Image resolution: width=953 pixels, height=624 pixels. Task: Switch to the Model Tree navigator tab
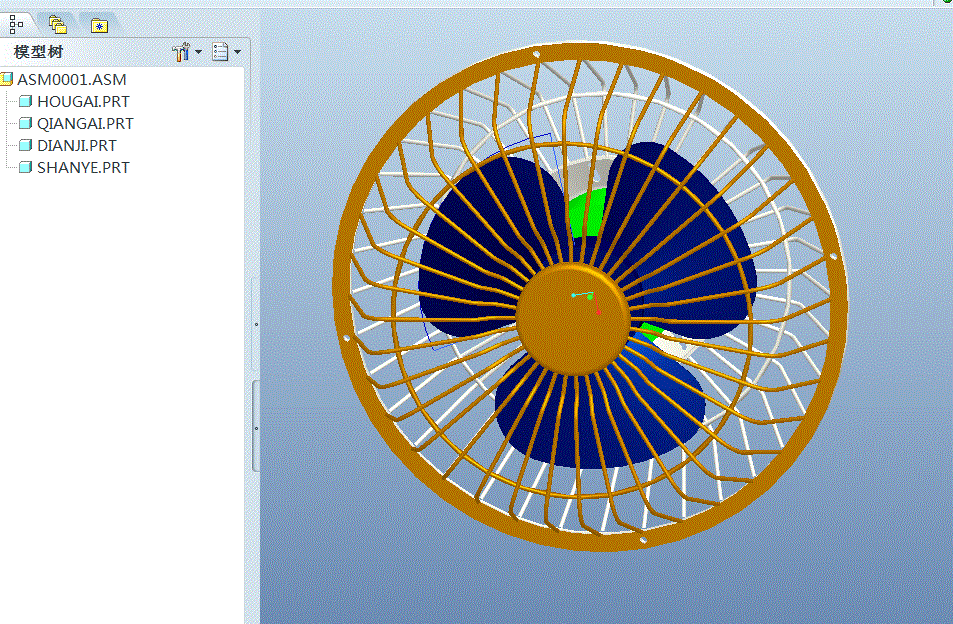[x=16, y=24]
